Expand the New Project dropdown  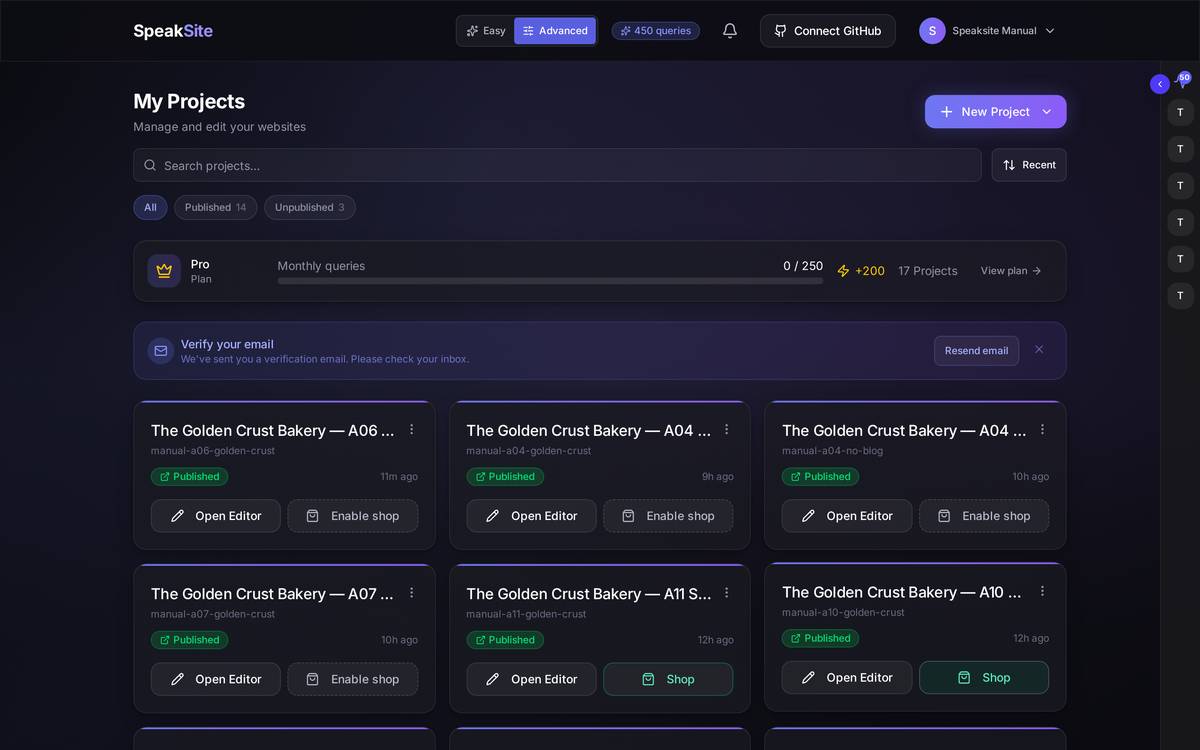pos(1047,112)
